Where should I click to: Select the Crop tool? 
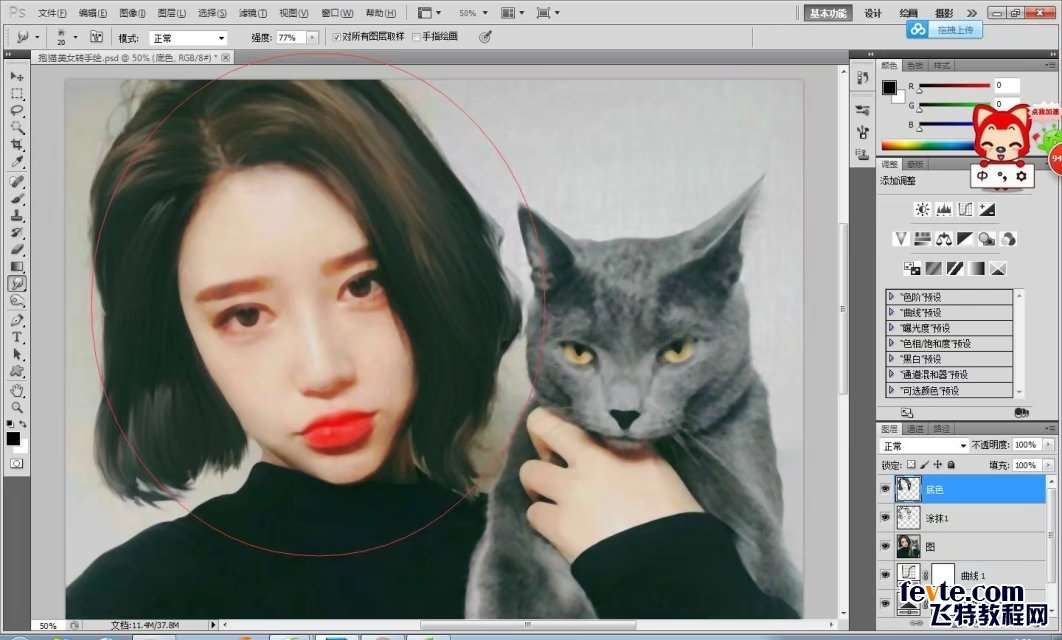click(x=17, y=145)
